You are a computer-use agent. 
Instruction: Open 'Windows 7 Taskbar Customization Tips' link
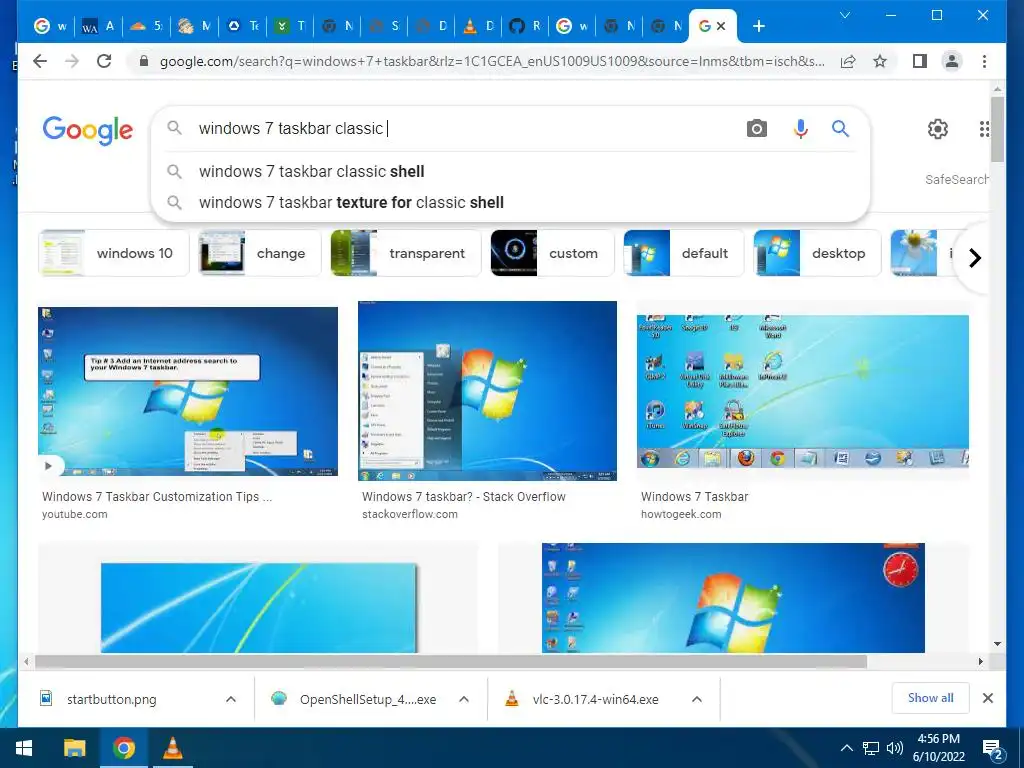[157, 497]
